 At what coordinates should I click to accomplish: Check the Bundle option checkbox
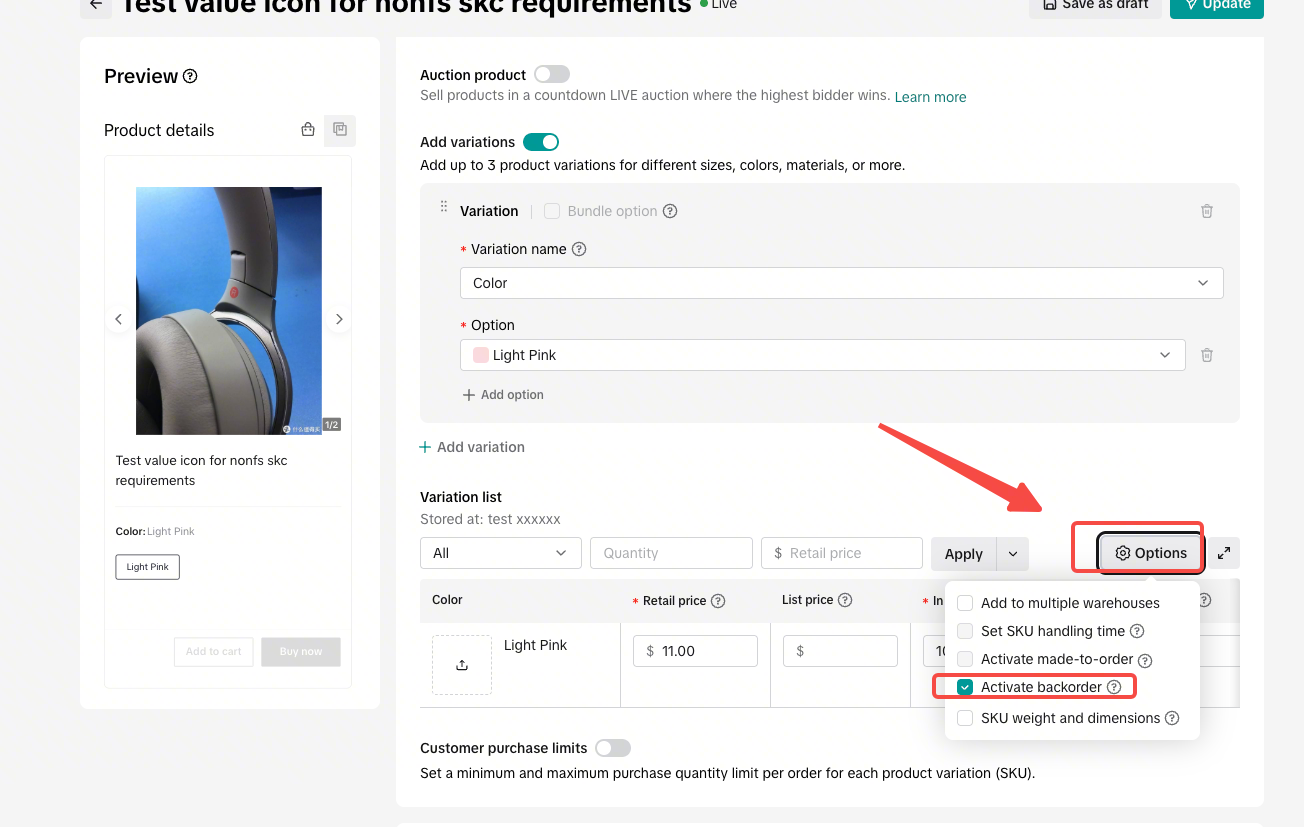coord(552,211)
